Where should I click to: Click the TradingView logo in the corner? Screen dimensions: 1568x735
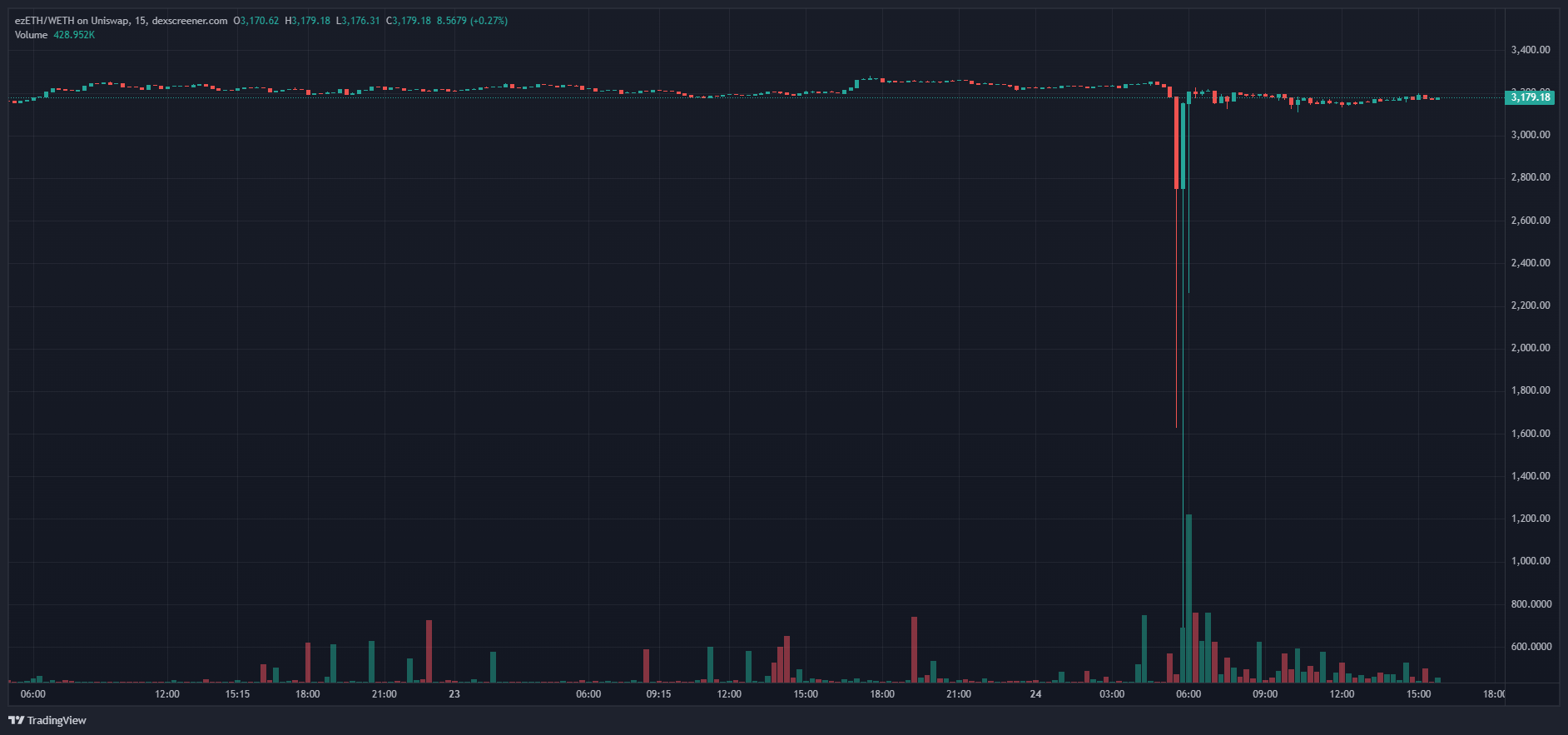[x=47, y=720]
